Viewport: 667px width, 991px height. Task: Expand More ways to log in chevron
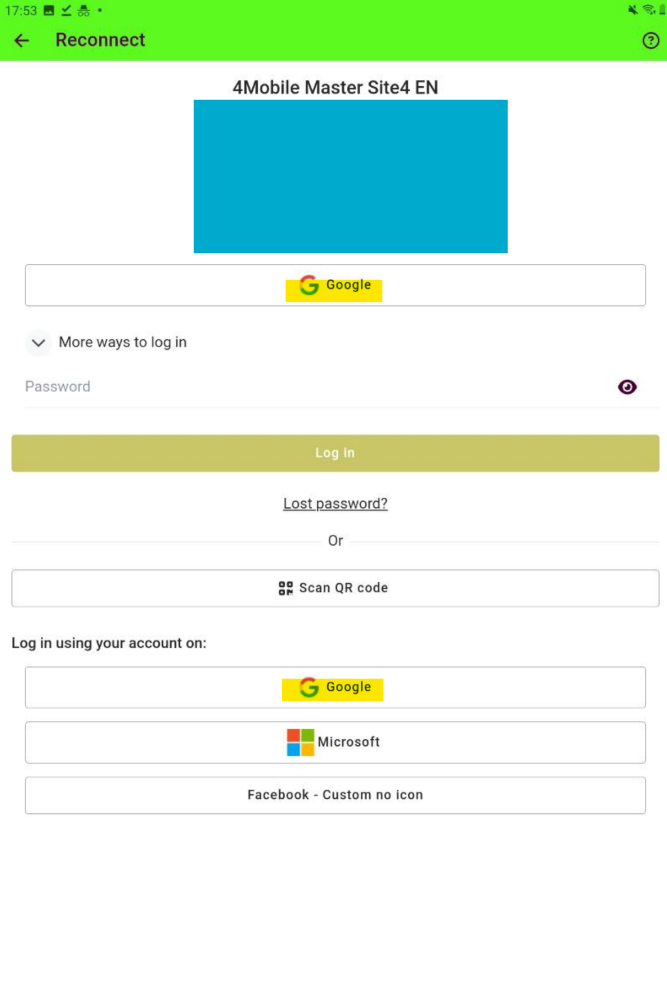(x=39, y=343)
